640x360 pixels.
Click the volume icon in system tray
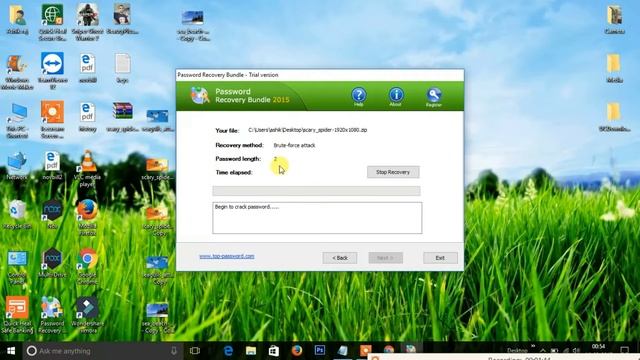point(576,350)
